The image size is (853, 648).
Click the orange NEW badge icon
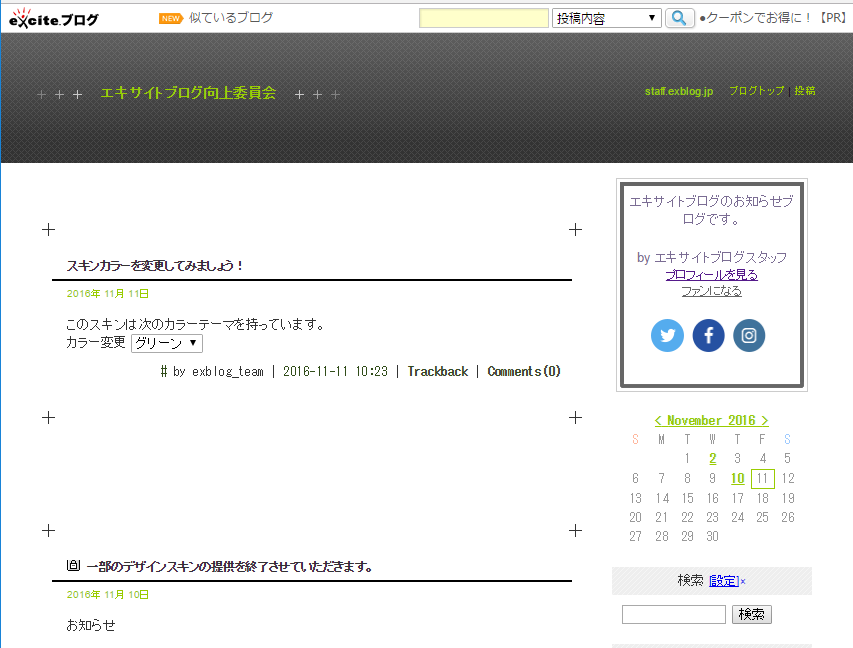pyautogui.click(x=171, y=18)
